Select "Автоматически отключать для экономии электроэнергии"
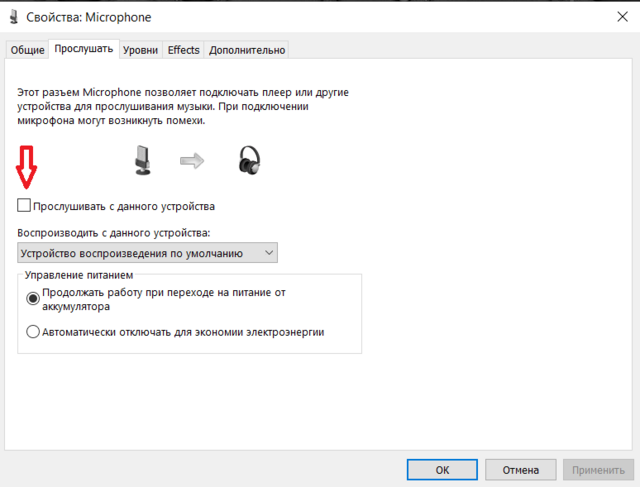Screen dimensions: 640x487 33,332
